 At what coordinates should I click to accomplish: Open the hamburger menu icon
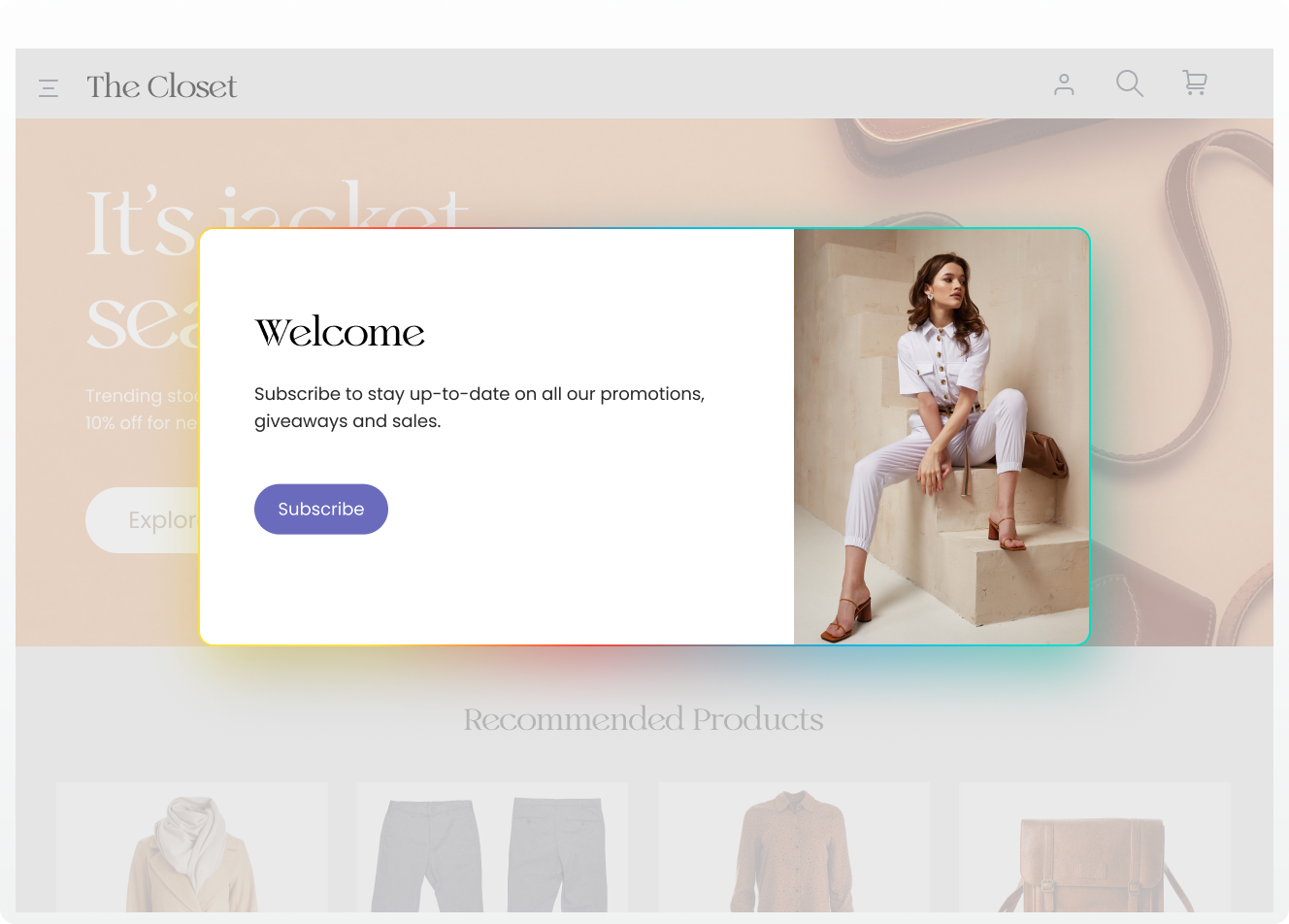[49, 88]
